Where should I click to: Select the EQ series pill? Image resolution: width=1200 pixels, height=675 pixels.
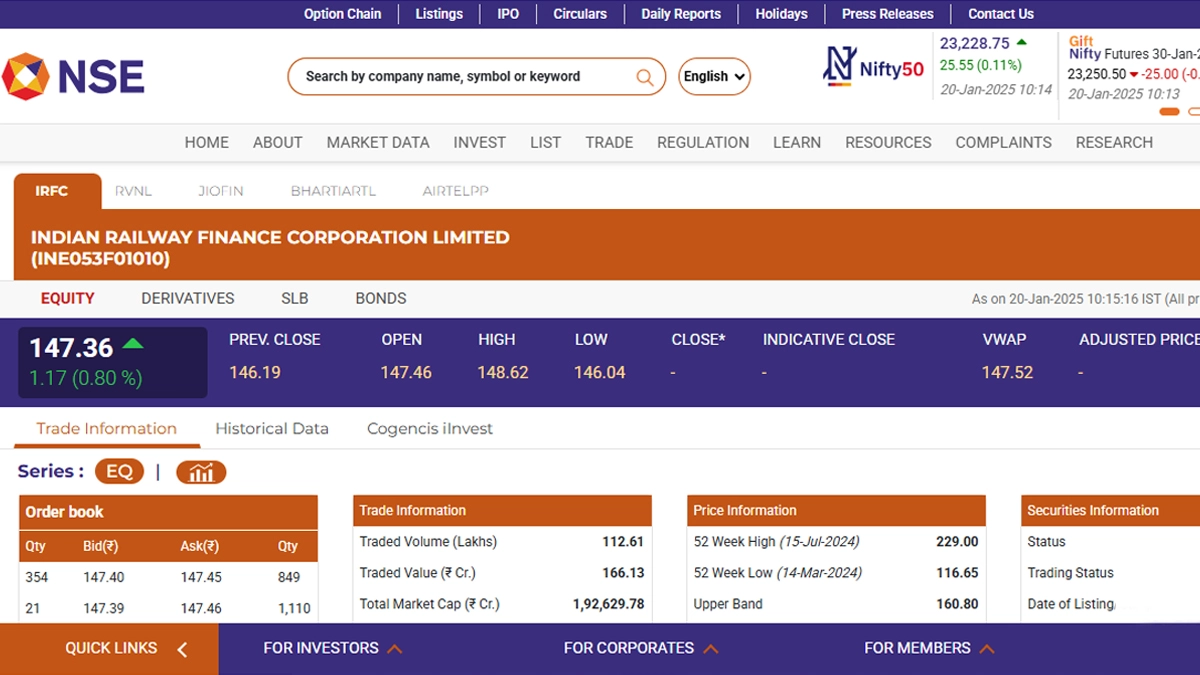[x=119, y=472]
